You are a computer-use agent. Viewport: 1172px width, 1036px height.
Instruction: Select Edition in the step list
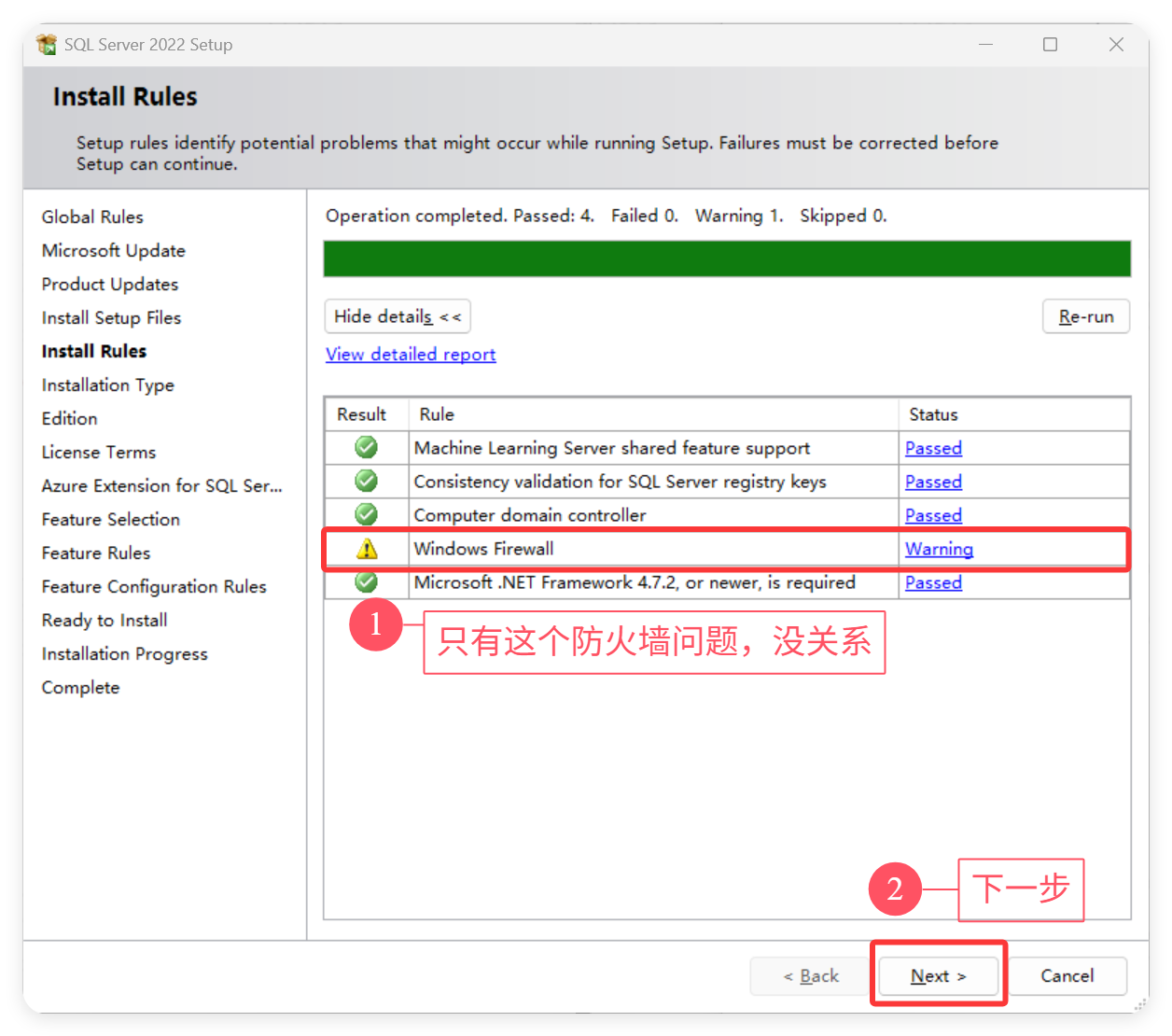pyautogui.click(x=69, y=418)
